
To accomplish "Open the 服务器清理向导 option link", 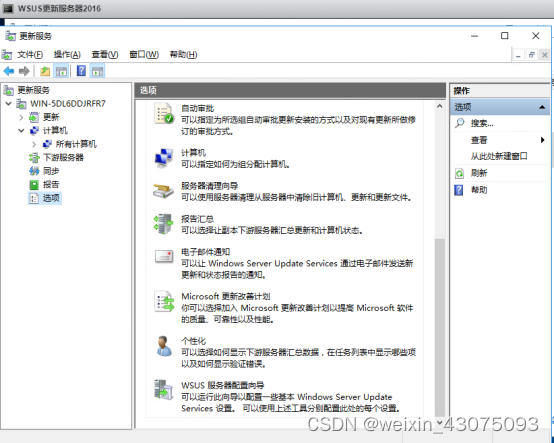I will (x=210, y=186).
